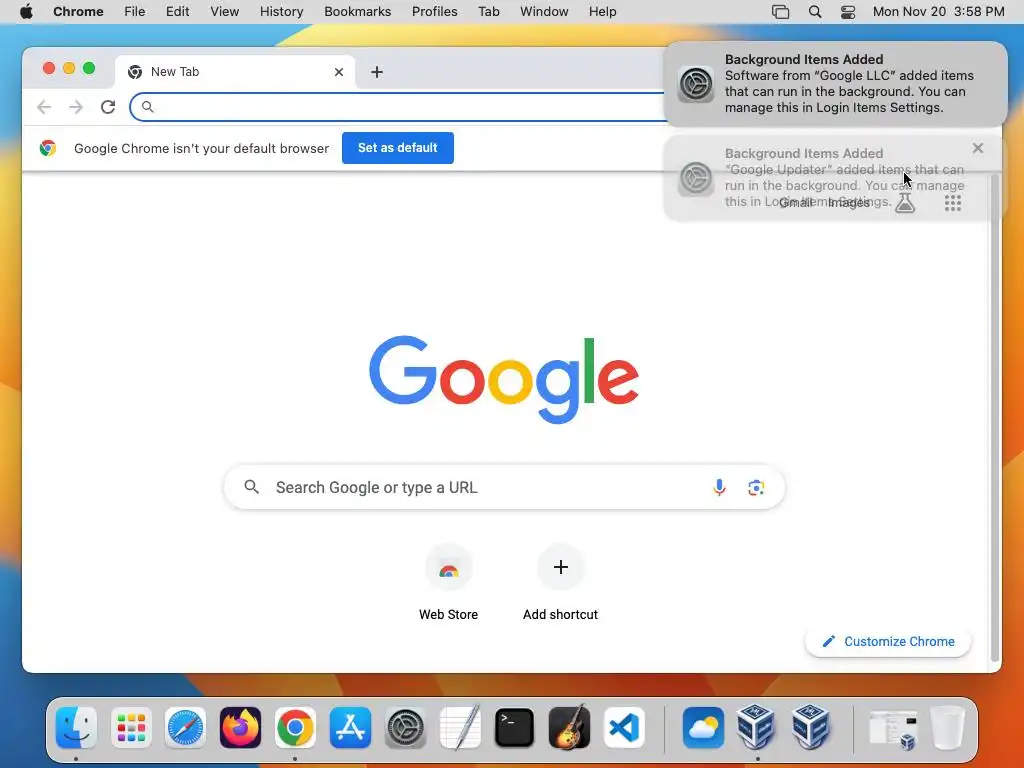Open the Search Labs flask icon
Image resolution: width=1024 pixels, height=768 pixels.
click(x=905, y=203)
